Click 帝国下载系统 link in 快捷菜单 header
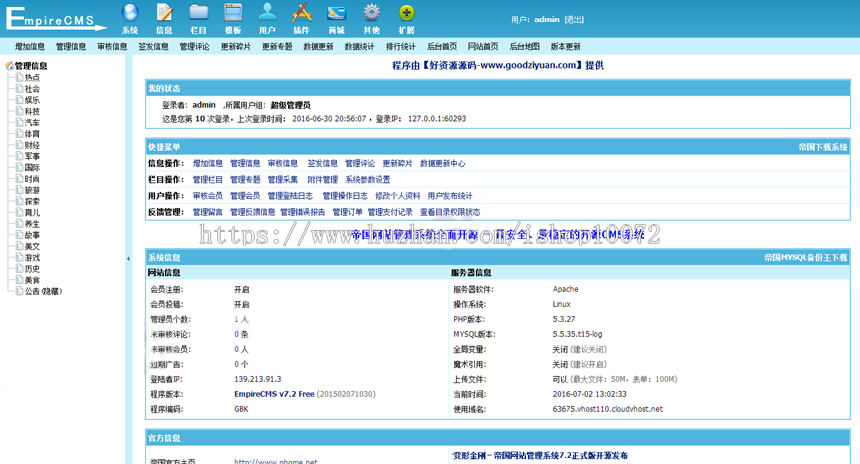 point(823,147)
